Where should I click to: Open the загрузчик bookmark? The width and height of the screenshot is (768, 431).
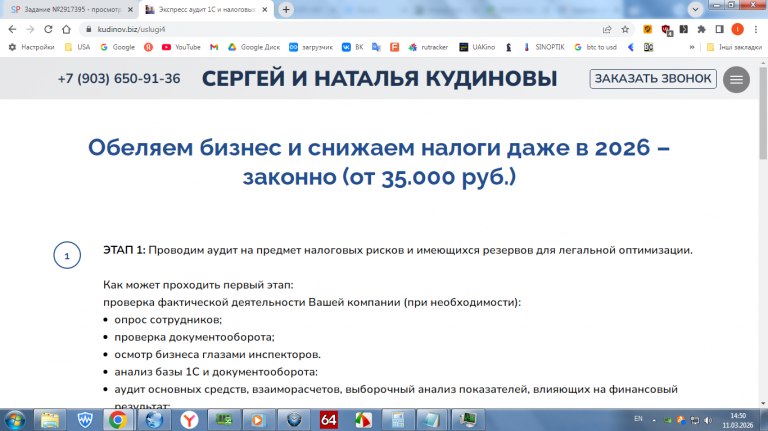(x=311, y=47)
